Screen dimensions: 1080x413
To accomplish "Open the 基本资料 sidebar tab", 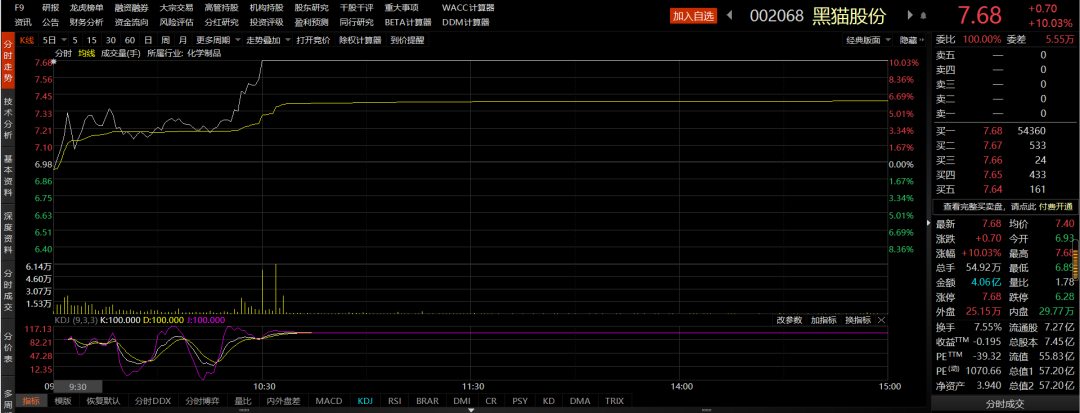I will point(8,175).
